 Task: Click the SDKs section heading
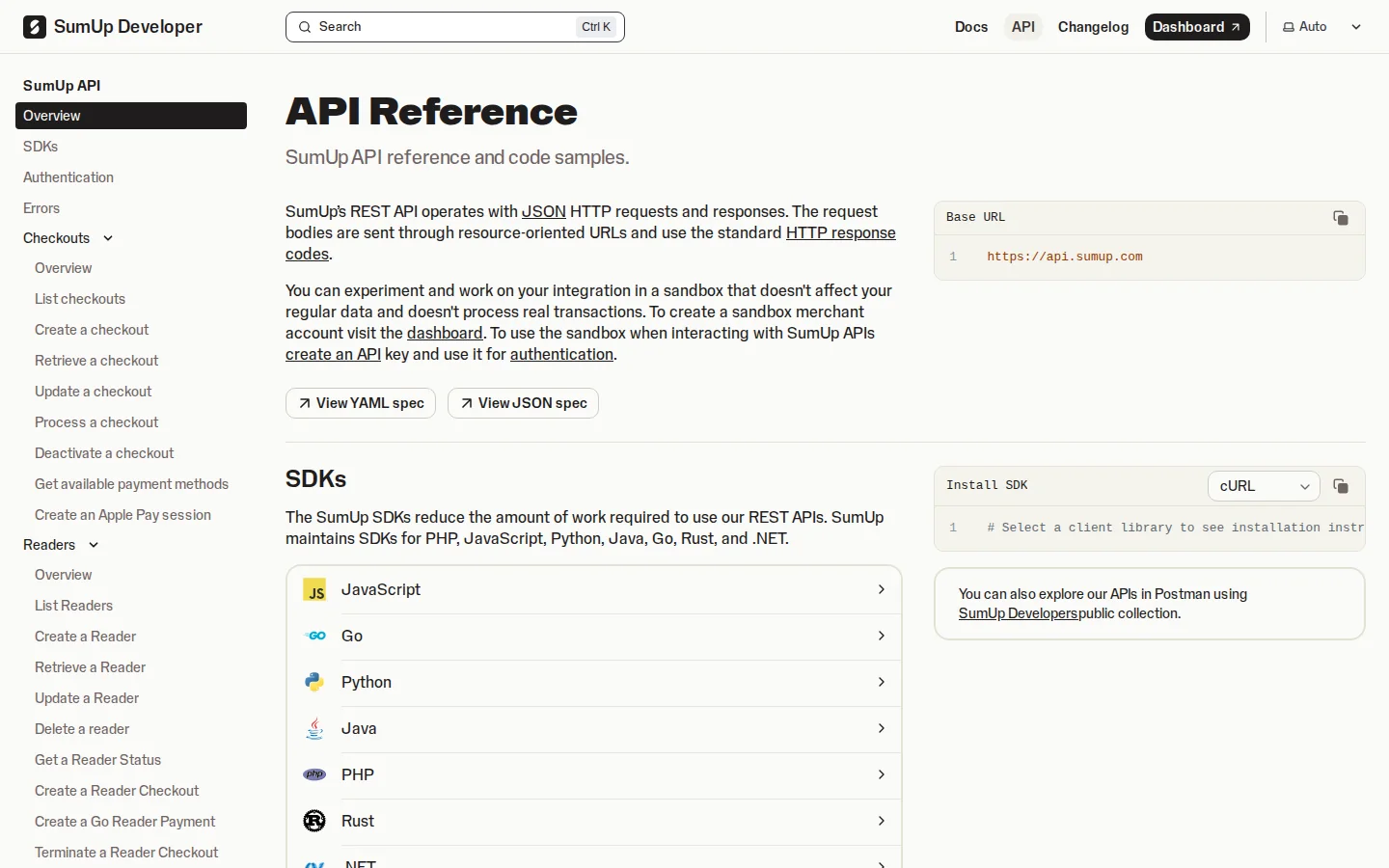pyautogui.click(x=316, y=479)
